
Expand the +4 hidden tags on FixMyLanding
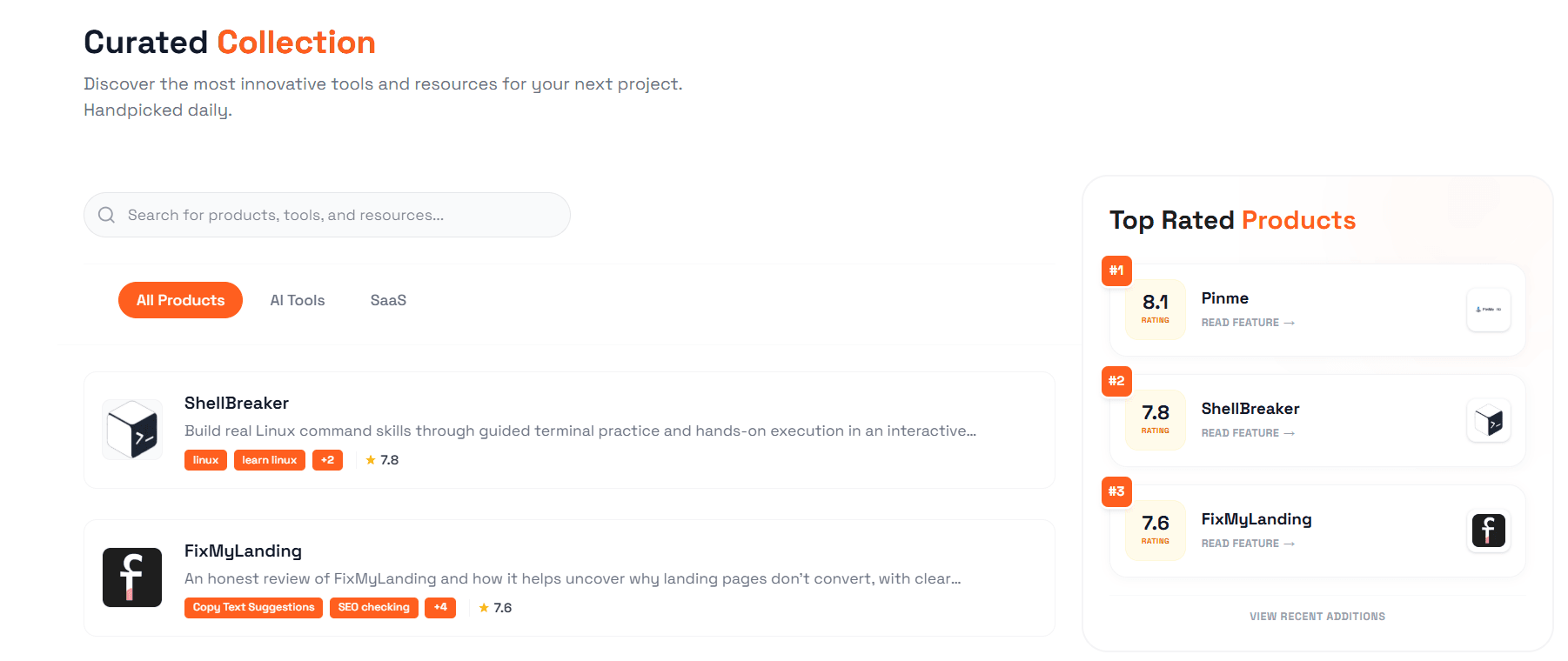[x=440, y=607]
